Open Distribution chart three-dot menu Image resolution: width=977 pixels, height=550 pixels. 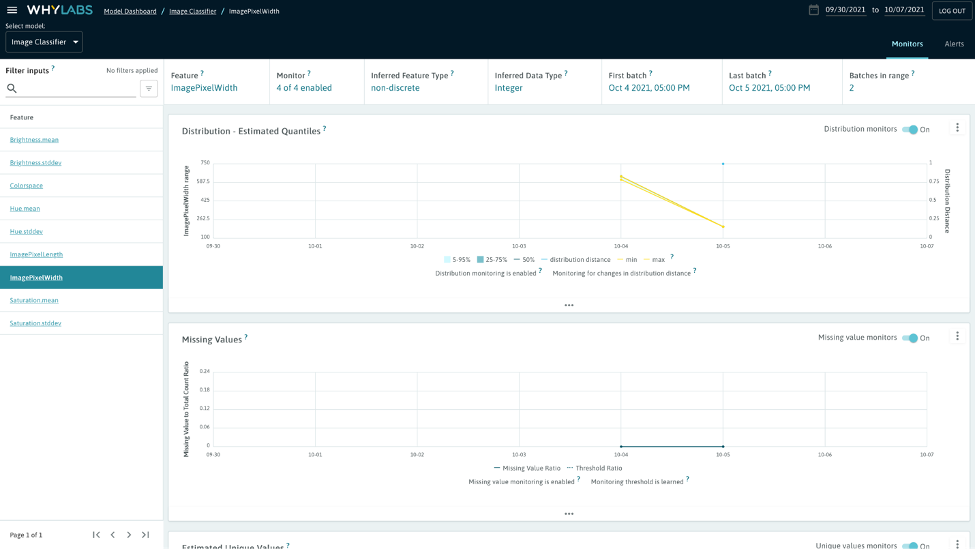pos(958,128)
